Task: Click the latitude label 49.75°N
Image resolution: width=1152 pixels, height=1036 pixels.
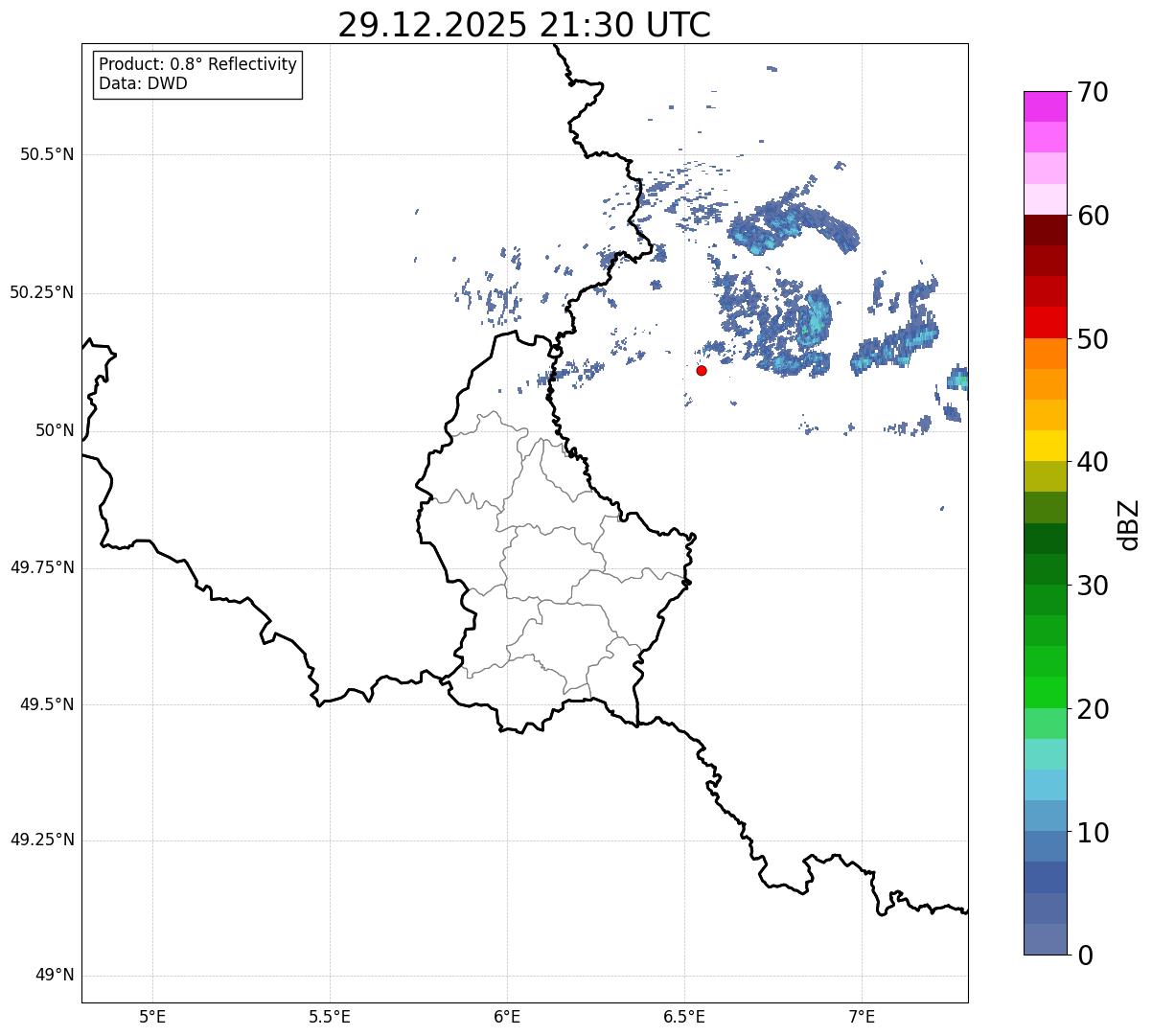Action: (41, 567)
